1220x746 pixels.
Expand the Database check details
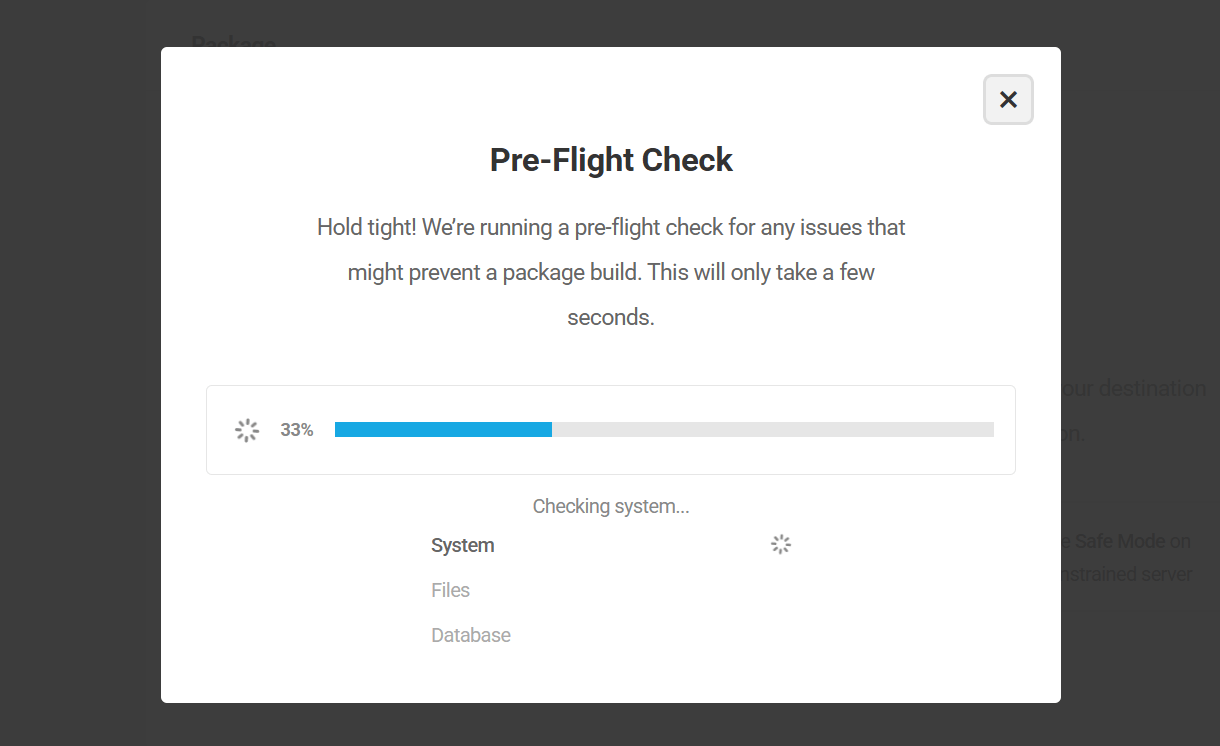tap(471, 635)
